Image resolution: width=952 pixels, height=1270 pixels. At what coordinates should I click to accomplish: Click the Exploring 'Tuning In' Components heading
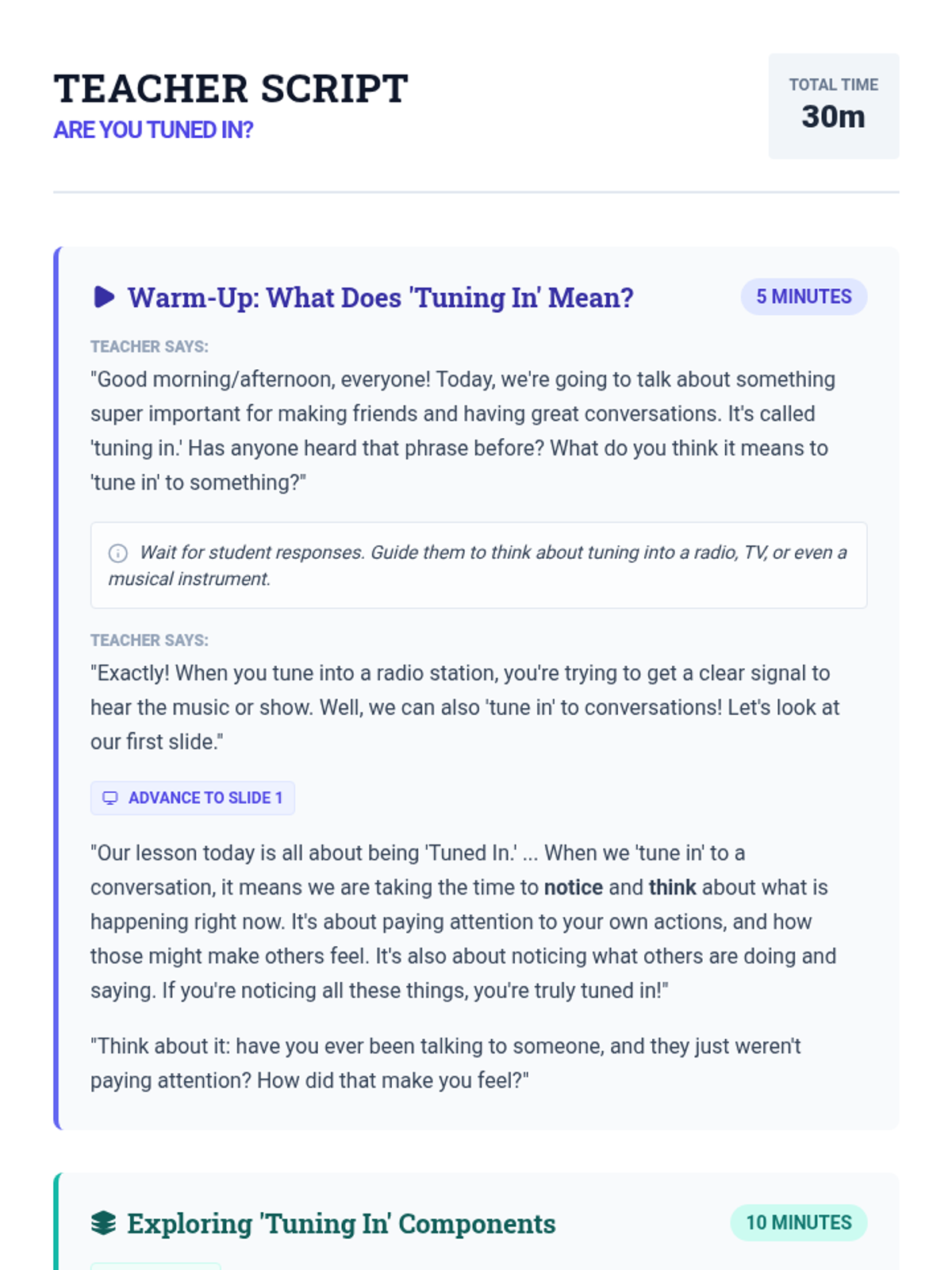(341, 1224)
